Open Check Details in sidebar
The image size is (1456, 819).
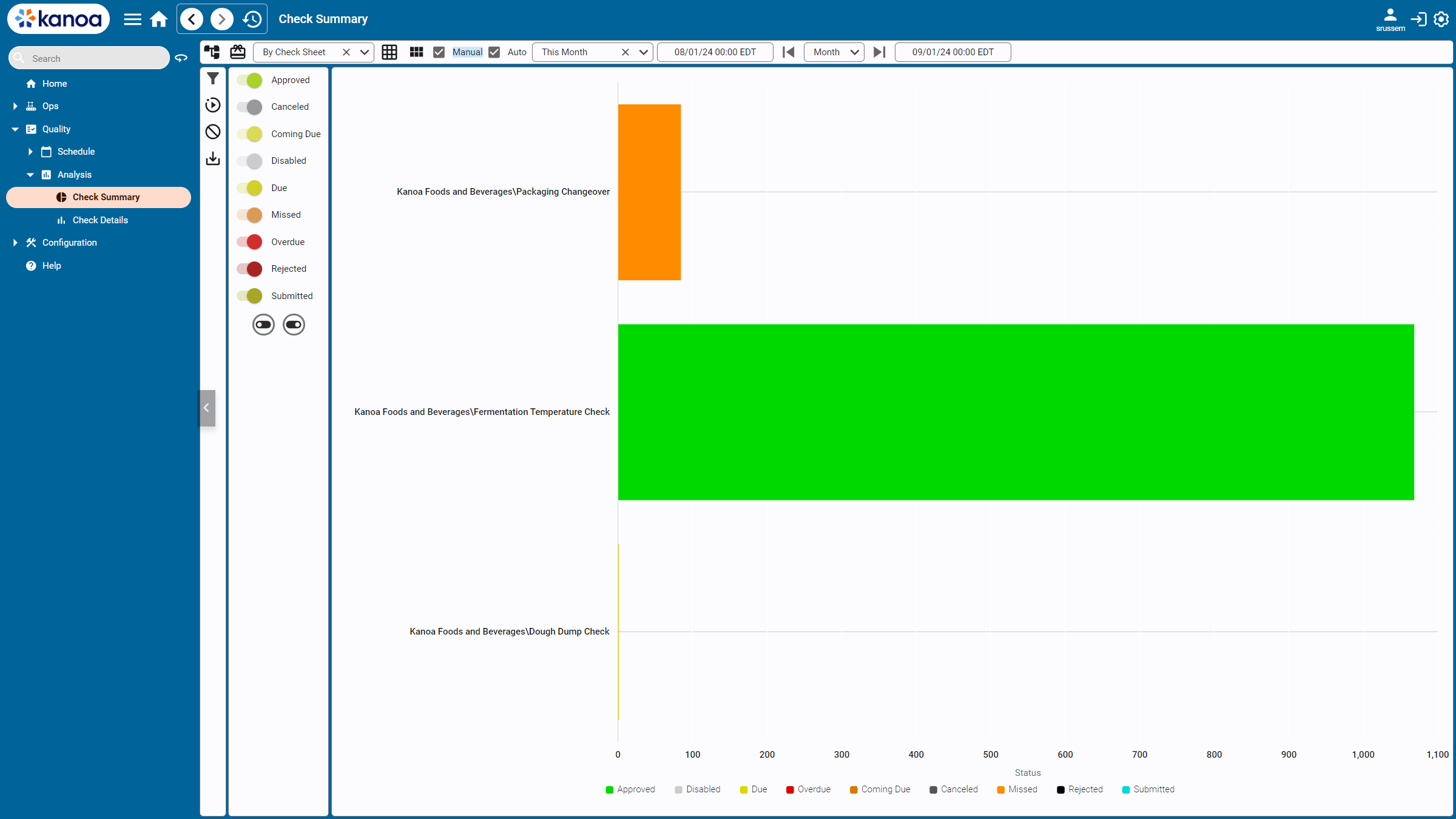[100, 220]
